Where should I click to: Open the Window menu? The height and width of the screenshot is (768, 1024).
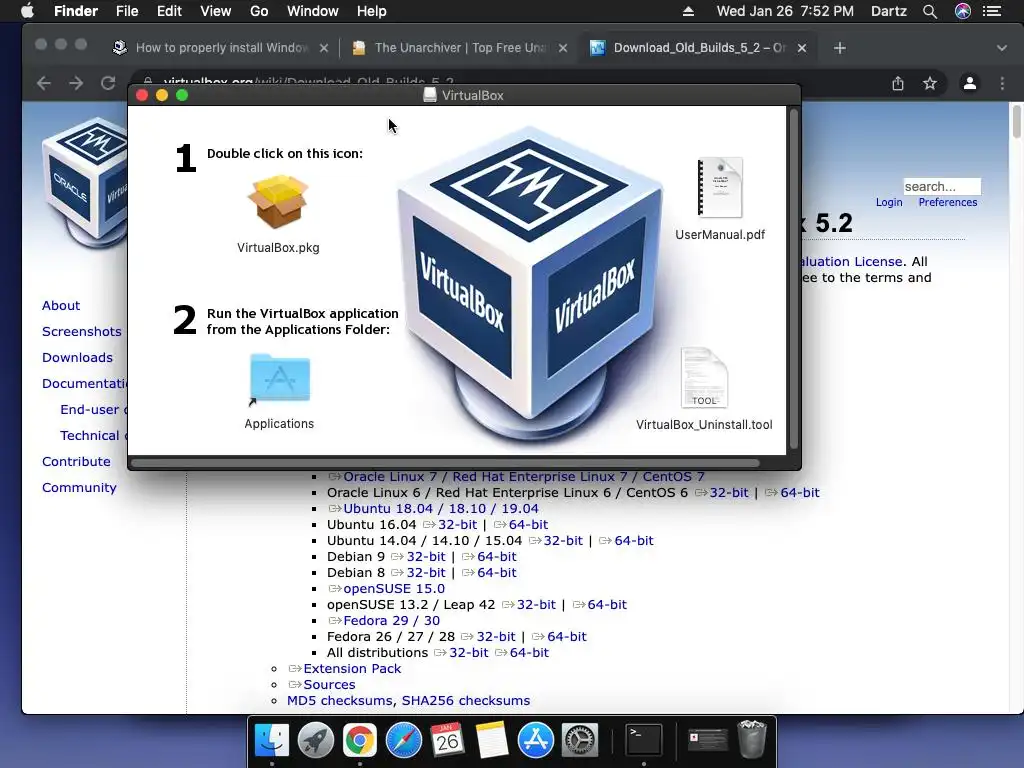pos(312,11)
